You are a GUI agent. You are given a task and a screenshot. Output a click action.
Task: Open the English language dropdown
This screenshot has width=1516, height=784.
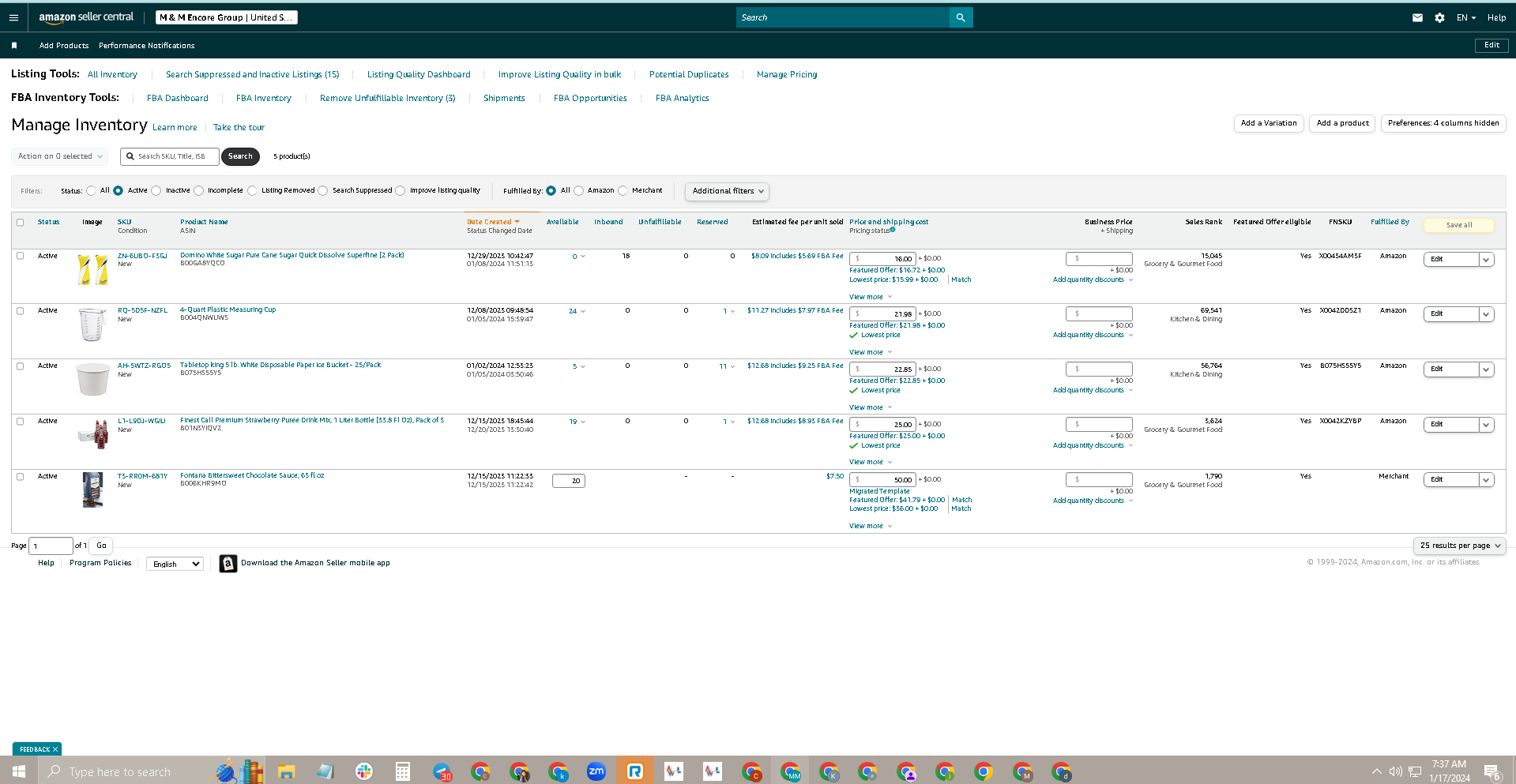coord(175,564)
